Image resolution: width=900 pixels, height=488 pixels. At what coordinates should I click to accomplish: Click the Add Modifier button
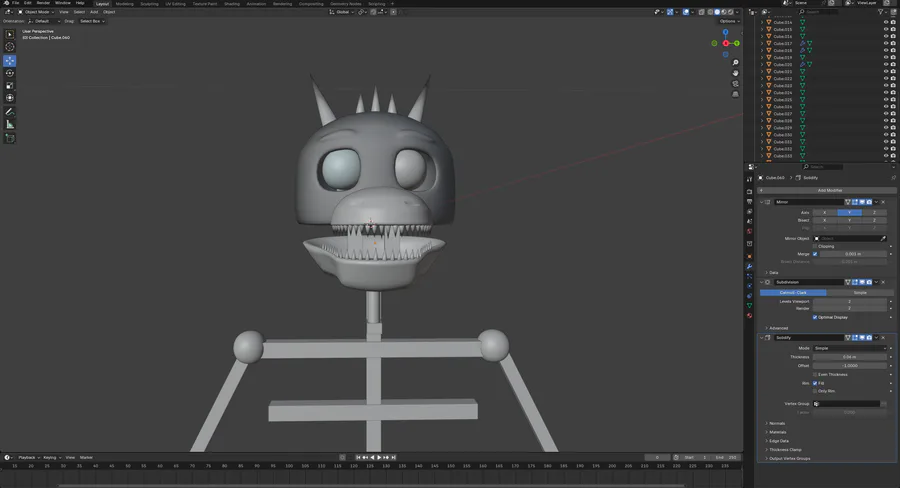[827, 190]
